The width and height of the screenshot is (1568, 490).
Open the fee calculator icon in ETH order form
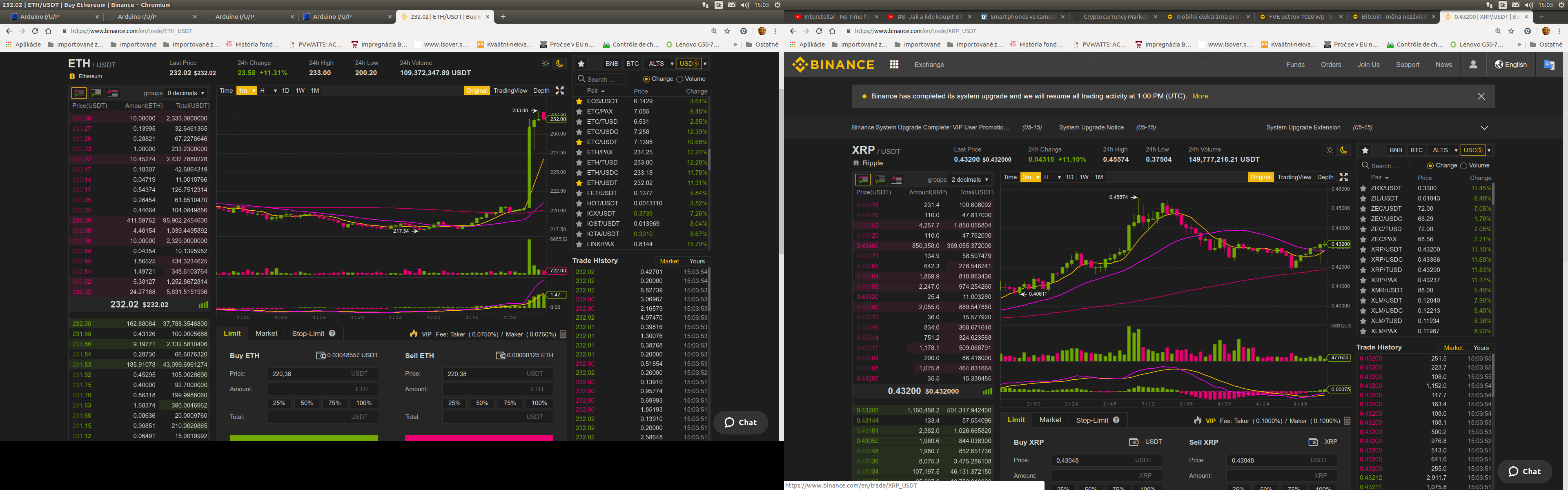(x=563, y=334)
